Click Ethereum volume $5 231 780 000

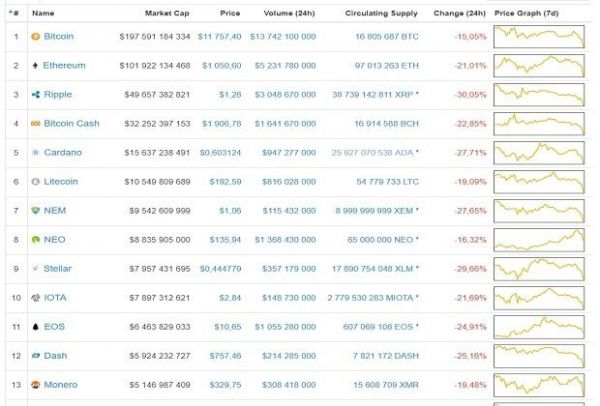285,65
